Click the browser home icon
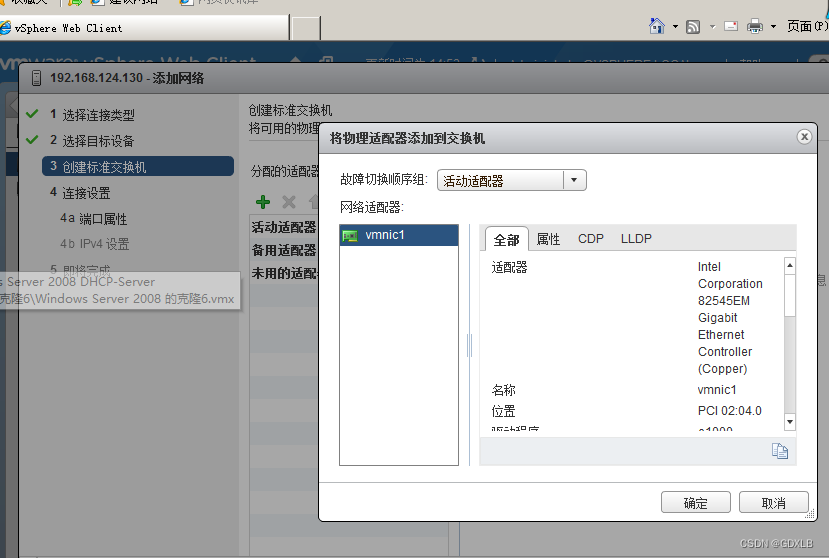829x558 pixels. tap(657, 26)
